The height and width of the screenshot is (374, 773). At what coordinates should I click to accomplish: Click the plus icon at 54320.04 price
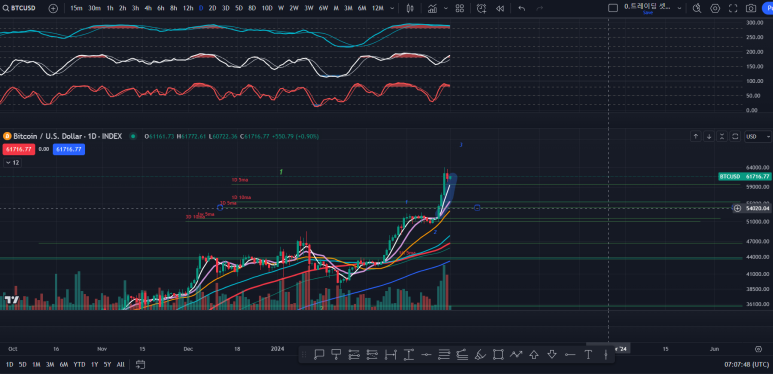coord(738,208)
